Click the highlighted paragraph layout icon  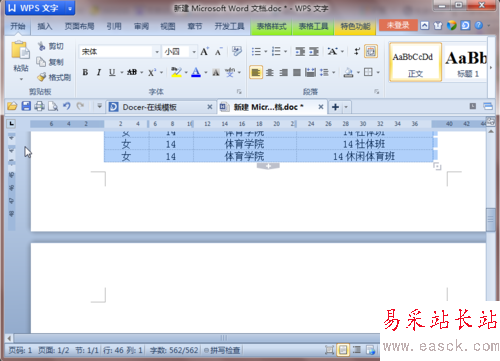(x=371, y=51)
